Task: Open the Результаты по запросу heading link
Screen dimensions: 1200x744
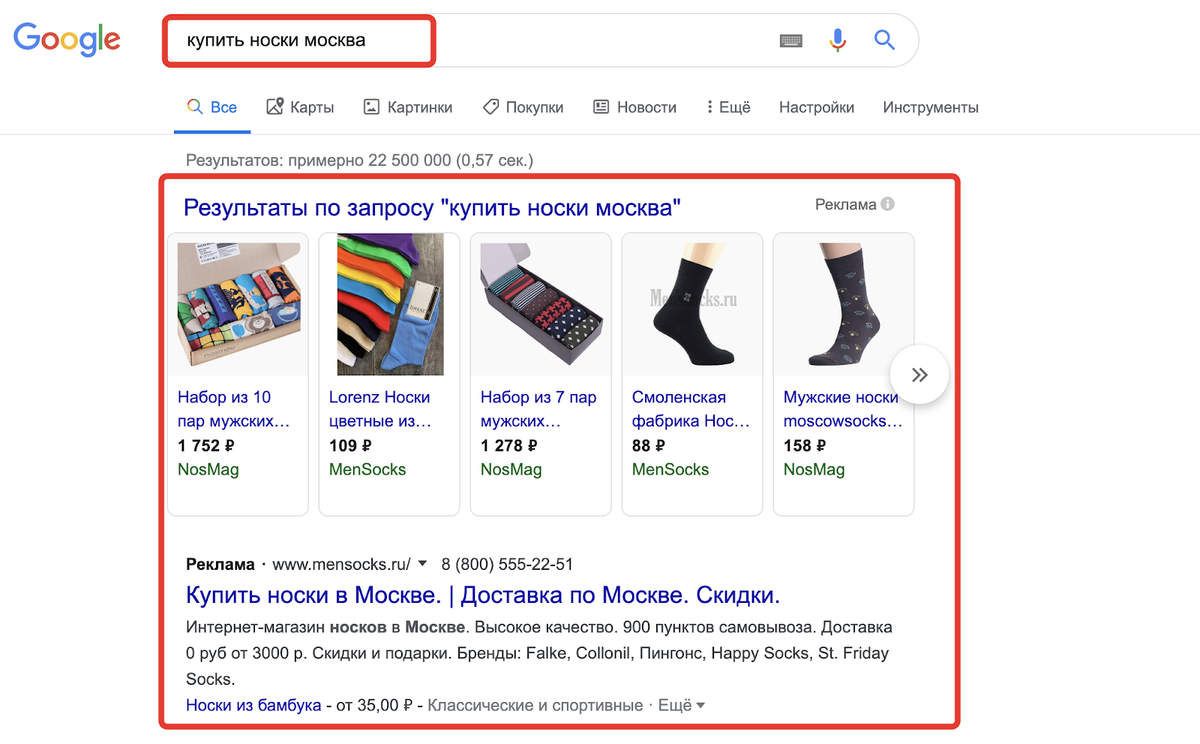Action: pyautogui.click(x=432, y=208)
